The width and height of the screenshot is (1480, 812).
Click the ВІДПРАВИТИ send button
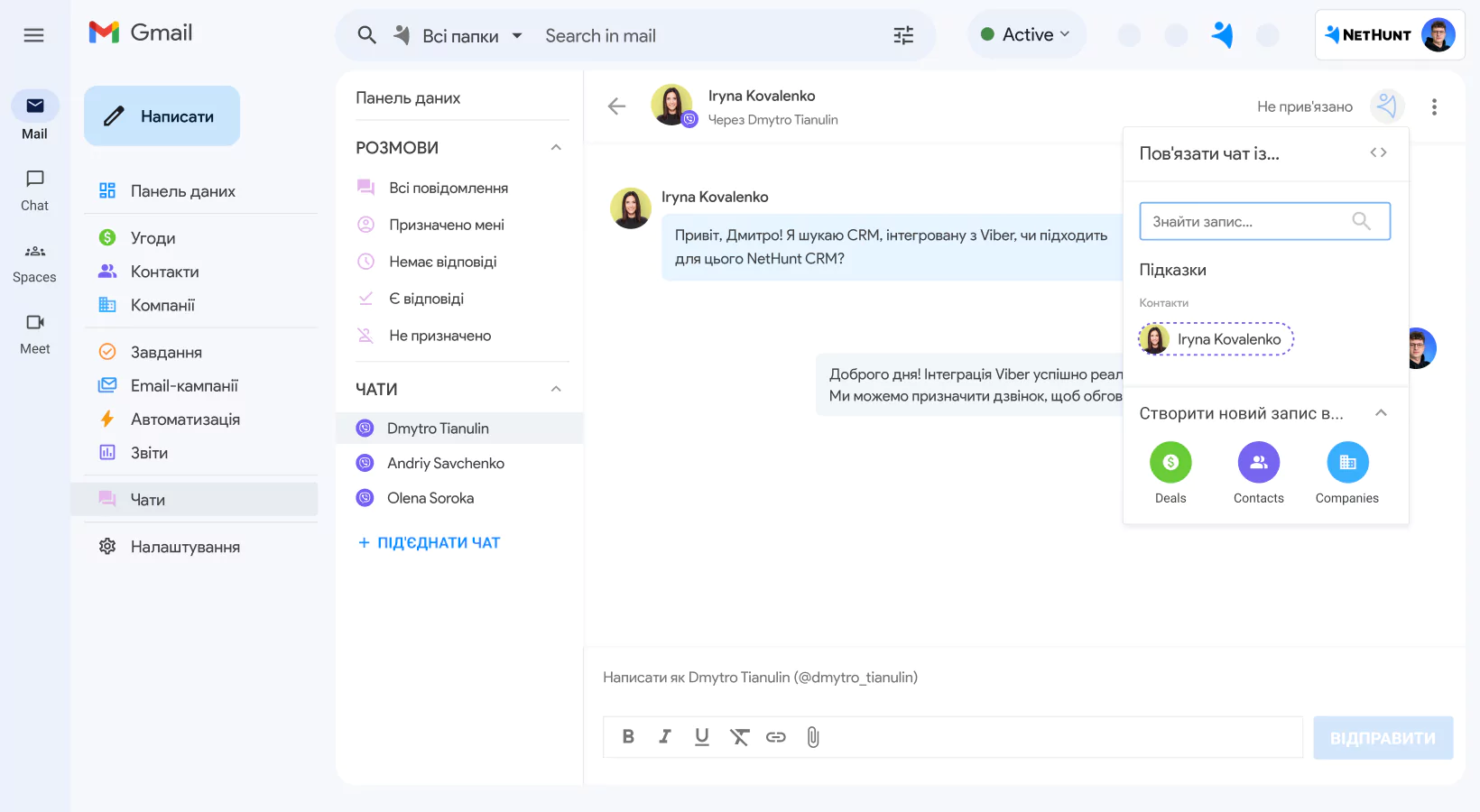coord(1383,738)
